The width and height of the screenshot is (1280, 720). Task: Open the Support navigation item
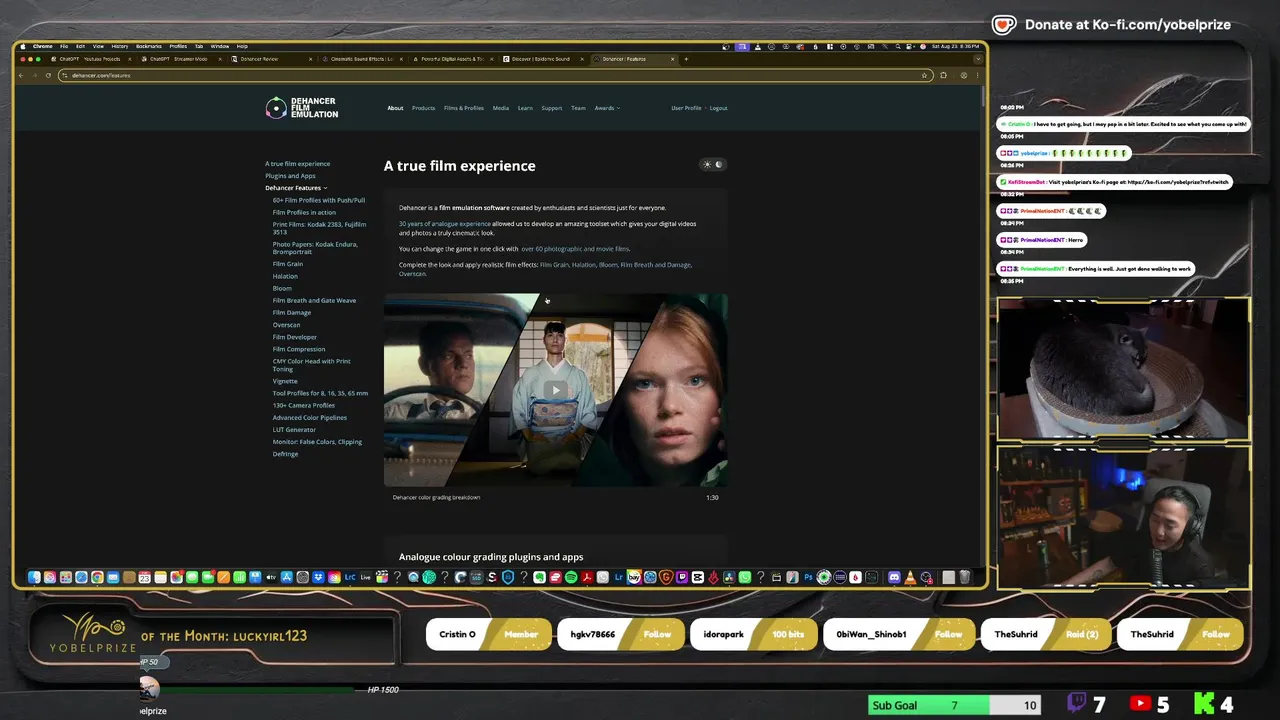click(552, 108)
